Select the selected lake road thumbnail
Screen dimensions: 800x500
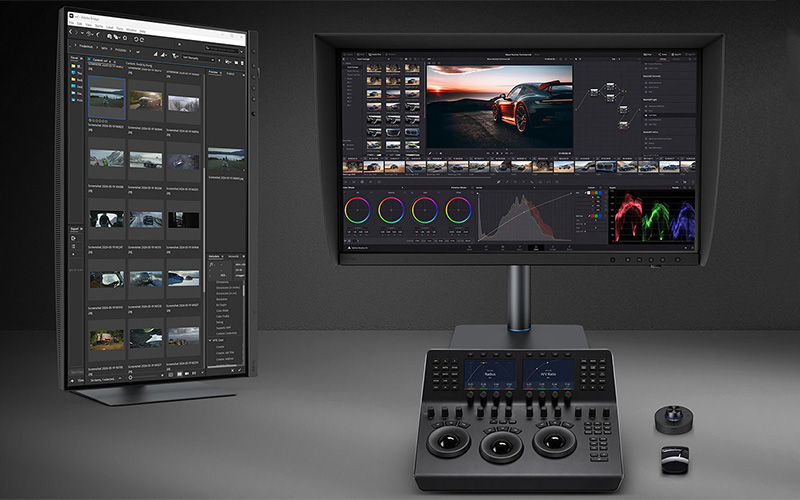107,98
